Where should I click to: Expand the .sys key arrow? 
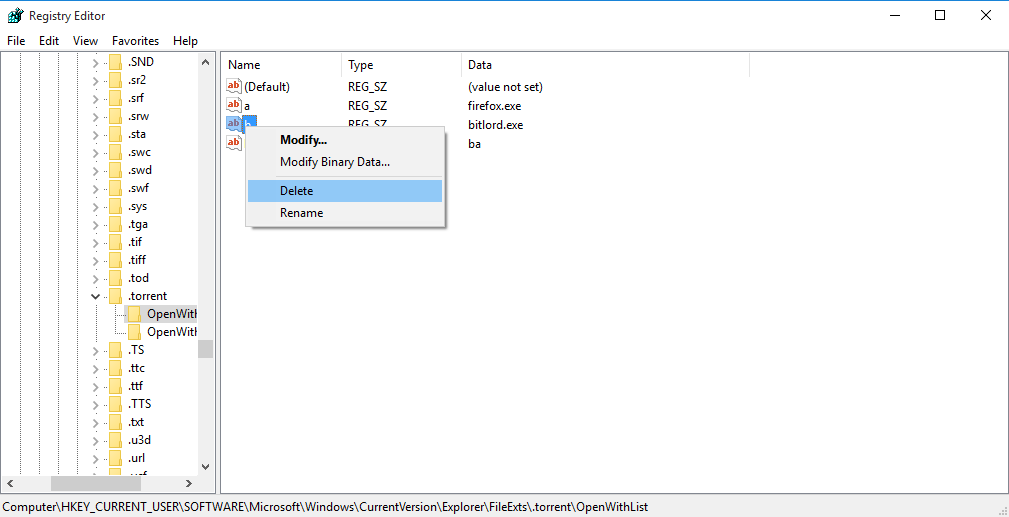(96, 207)
